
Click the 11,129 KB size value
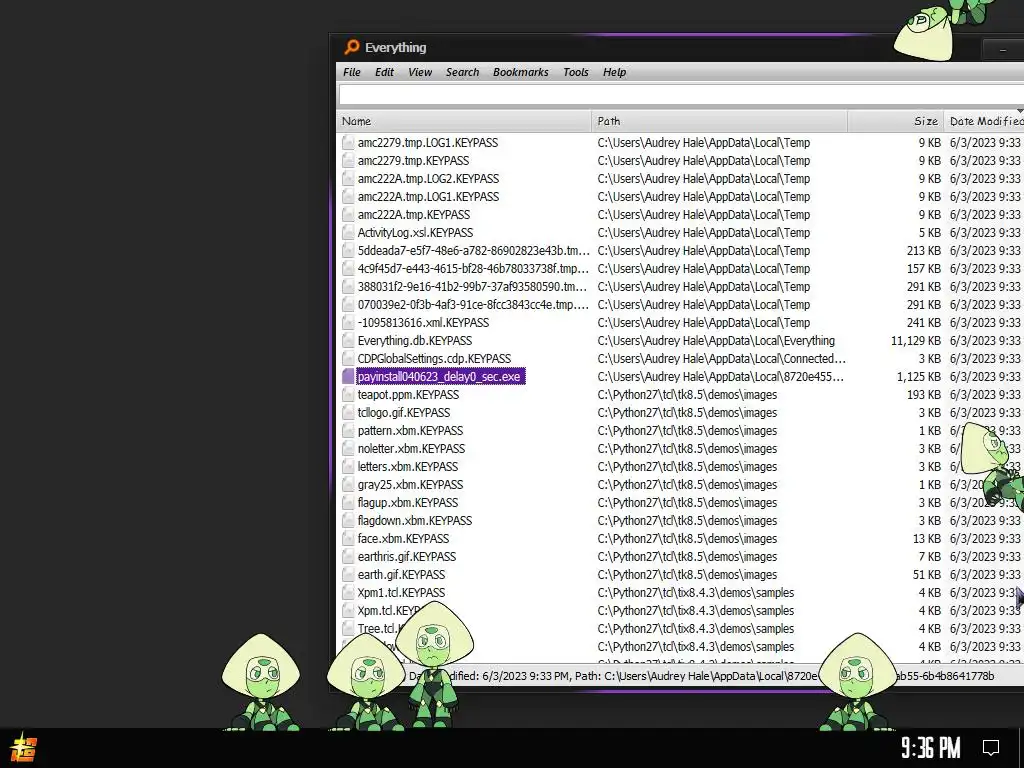pyautogui.click(x=916, y=340)
